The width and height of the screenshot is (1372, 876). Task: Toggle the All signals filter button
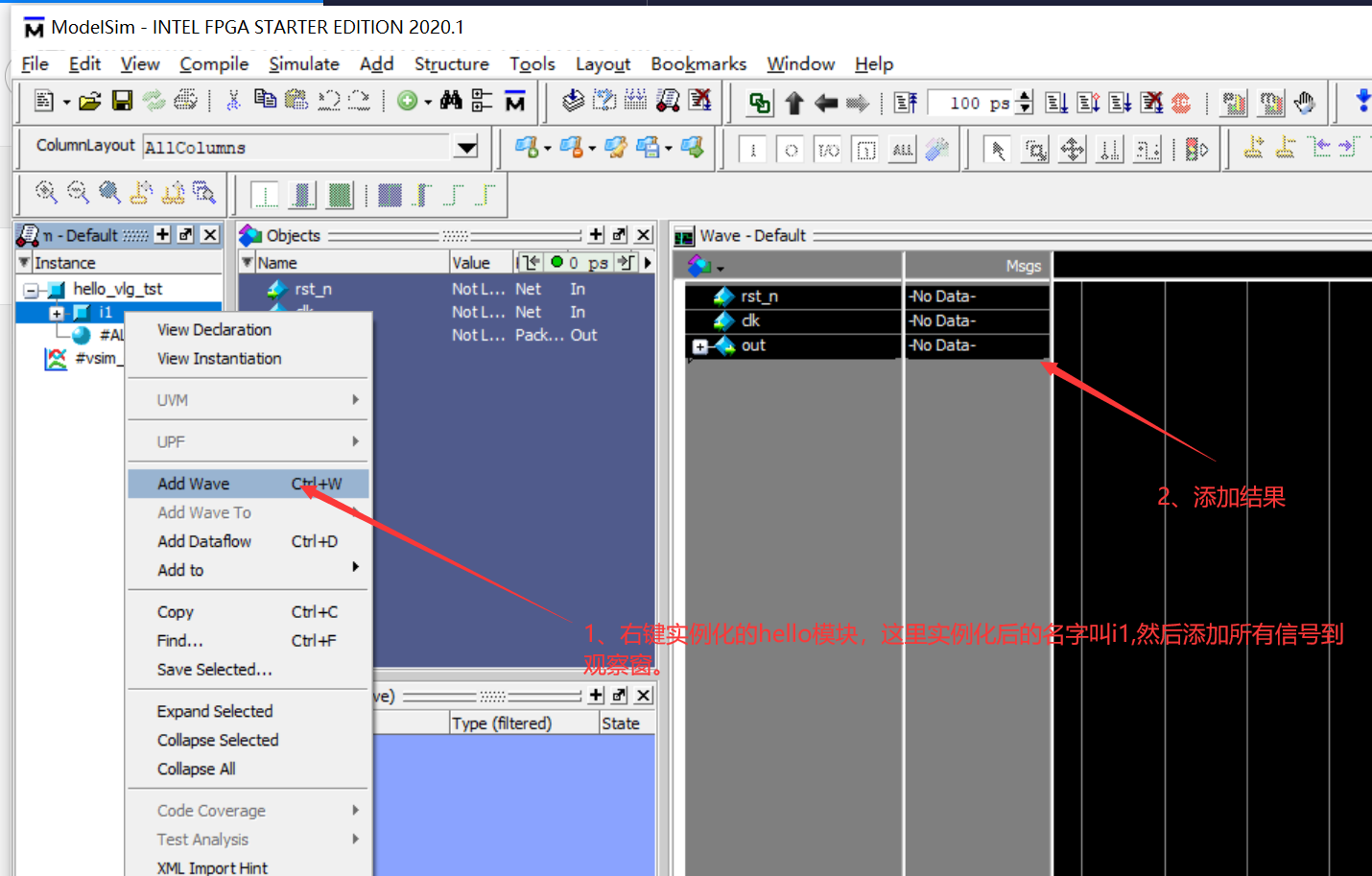(902, 150)
